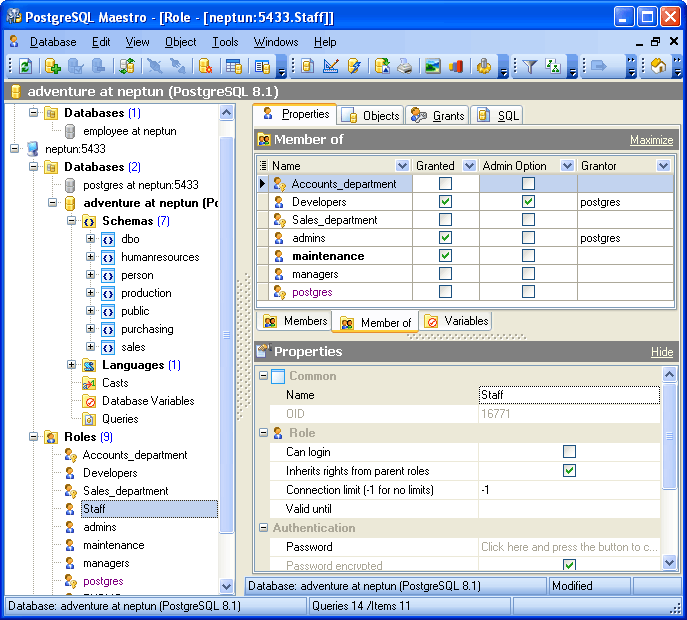The image size is (687, 620).
Task: Click the lightning bolt script icon
Action: [x=354, y=67]
